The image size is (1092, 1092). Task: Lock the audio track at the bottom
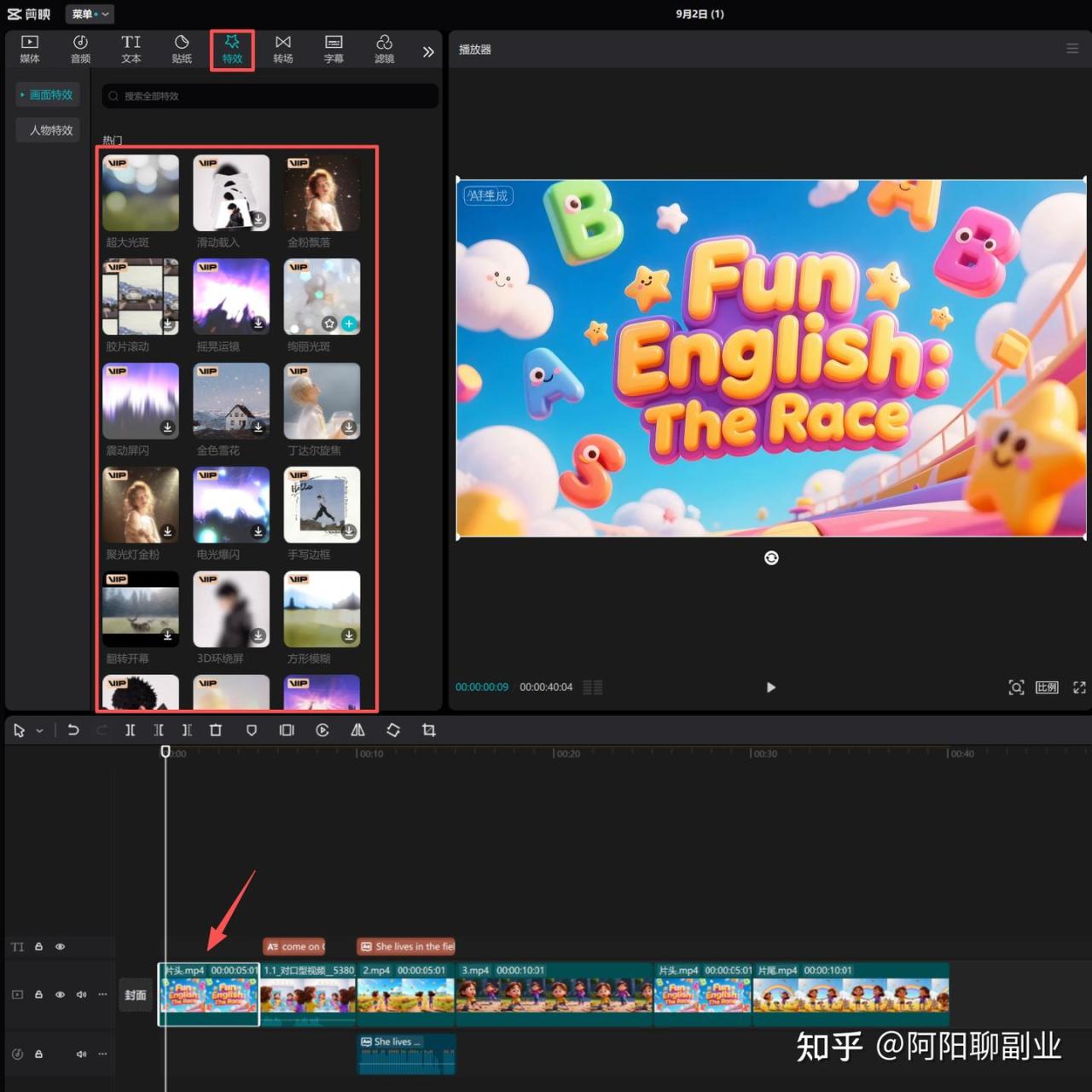[38, 1054]
